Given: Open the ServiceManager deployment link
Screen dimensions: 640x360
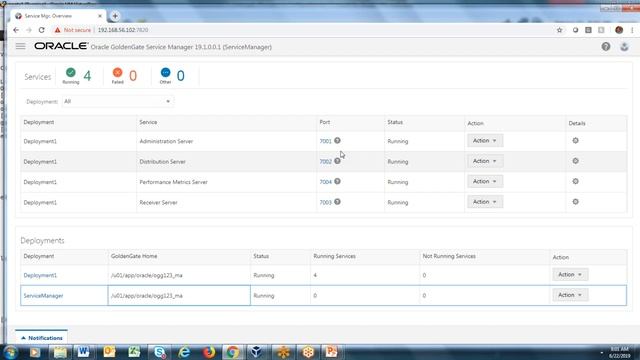Looking at the screenshot, I should coord(43,296).
